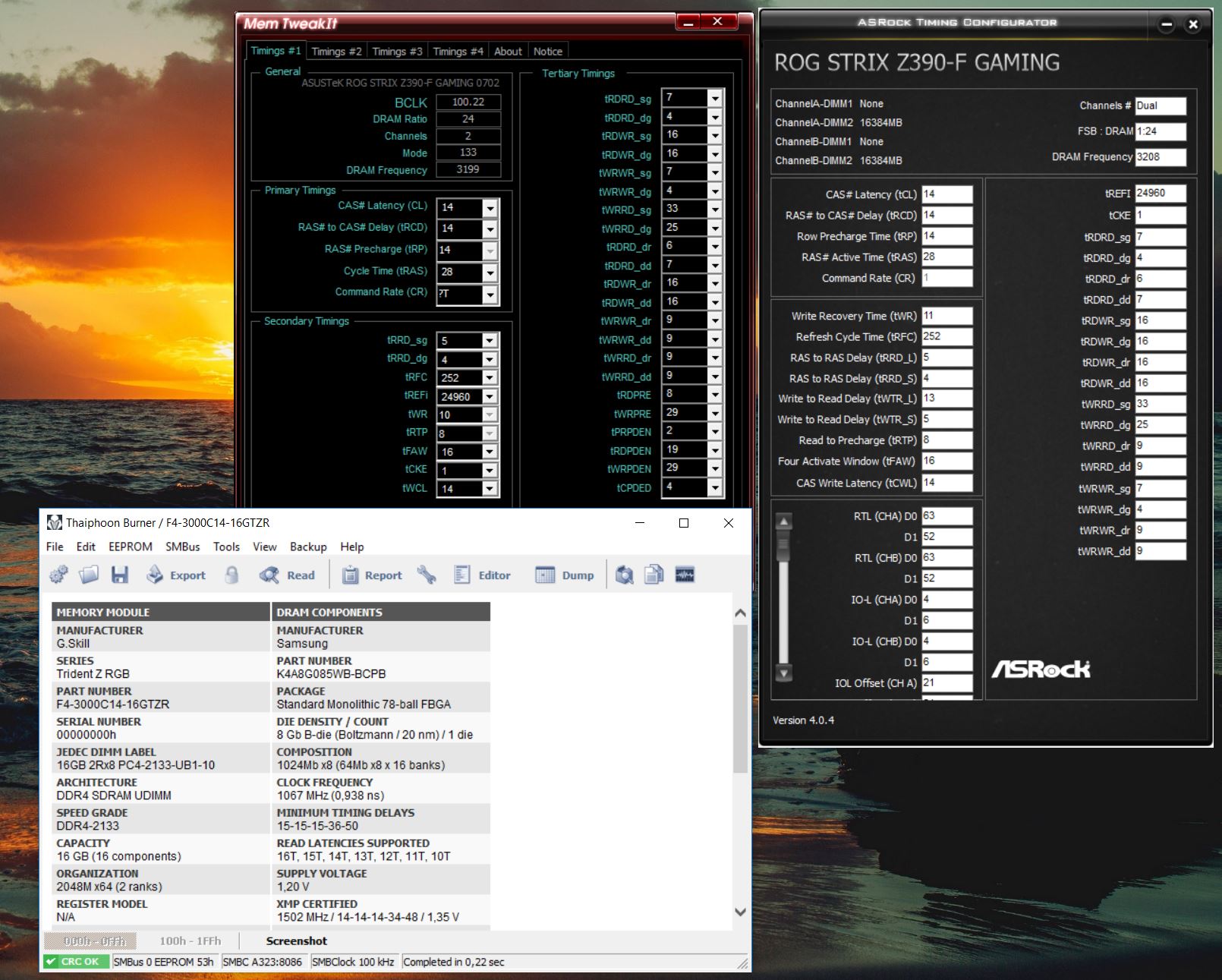Switch to the Timings #2 tab
This screenshot has width=1222, height=980.
tap(336, 52)
